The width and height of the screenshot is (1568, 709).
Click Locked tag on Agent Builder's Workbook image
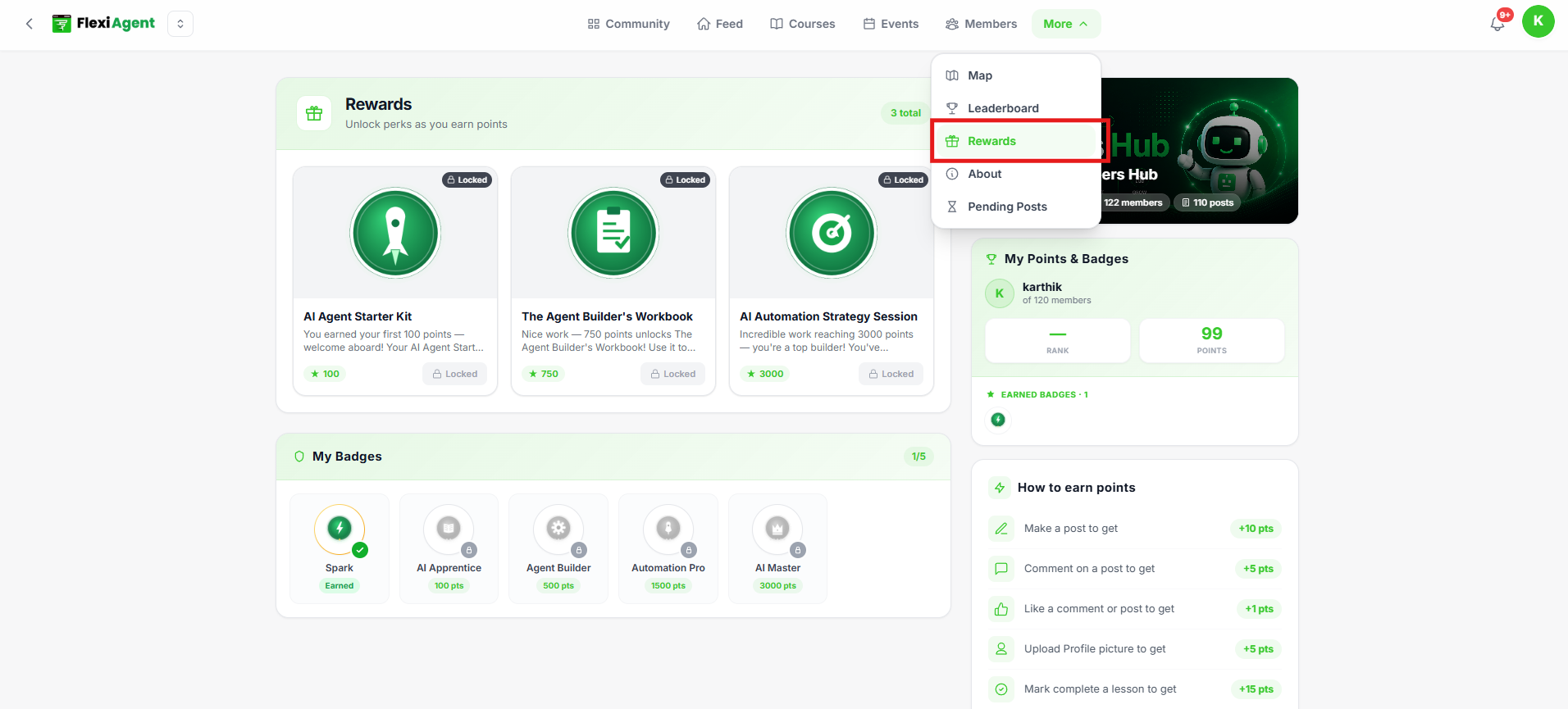(x=686, y=180)
